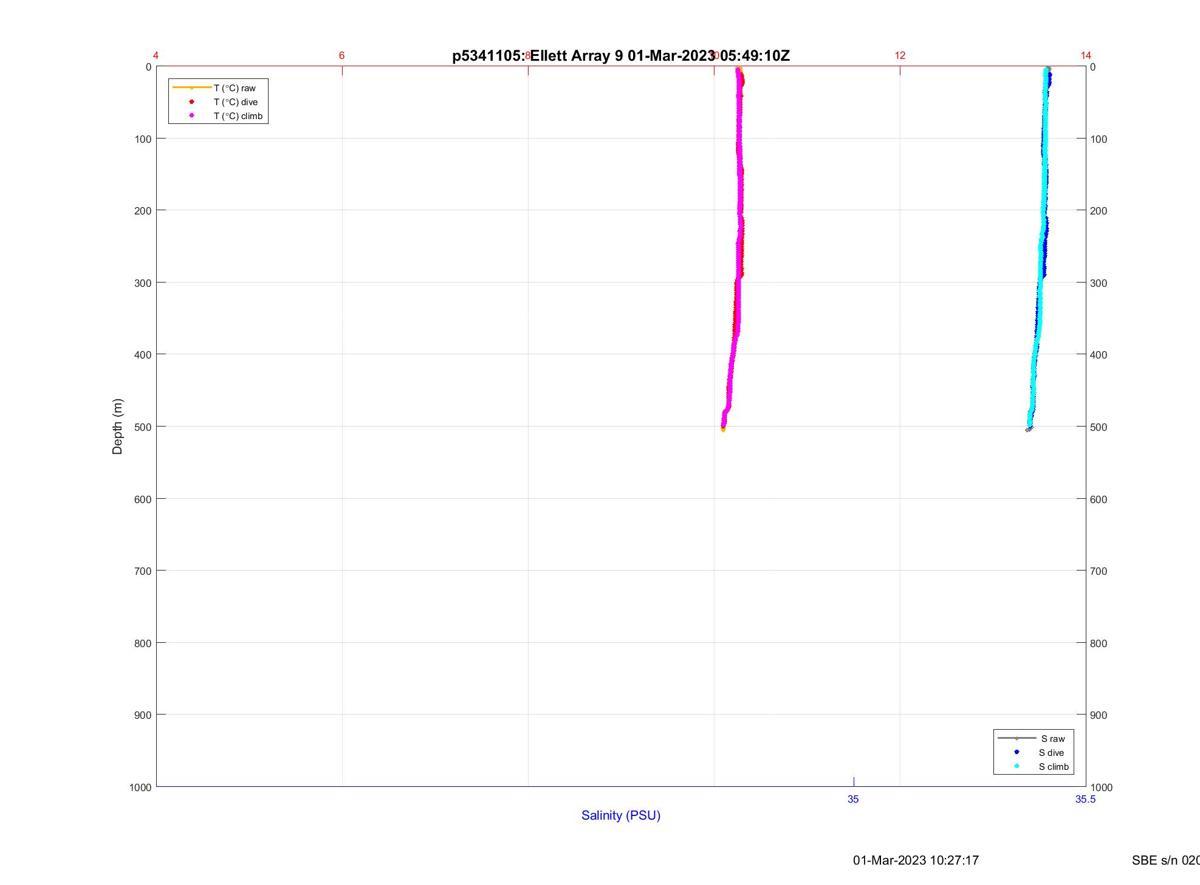Click the orange T raw legend line marker
Image resolution: width=1200 pixels, height=885 pixels.
pyautogui.click(x=191, y=88)
